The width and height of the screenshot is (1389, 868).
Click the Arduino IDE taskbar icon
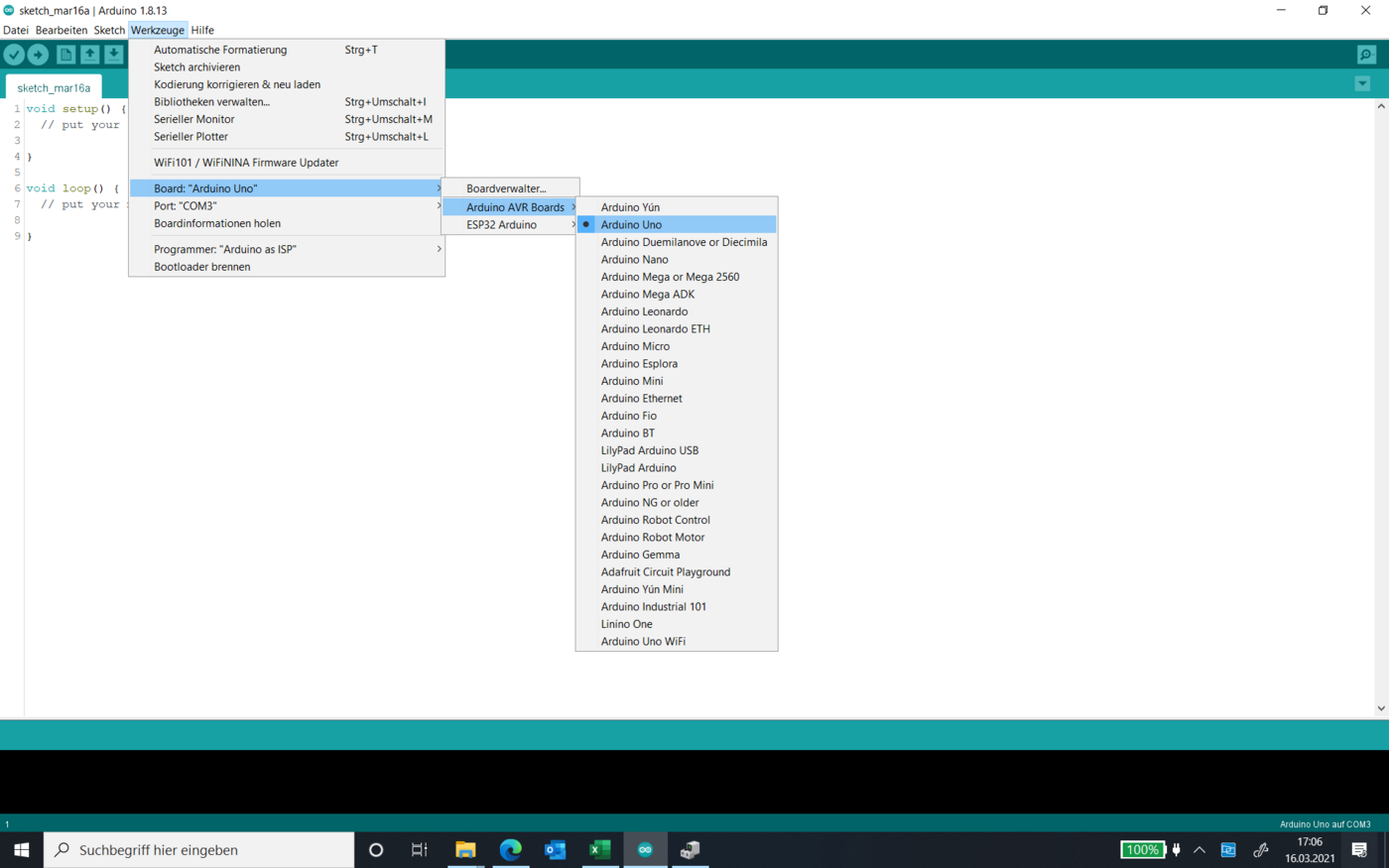pos(646,849)
